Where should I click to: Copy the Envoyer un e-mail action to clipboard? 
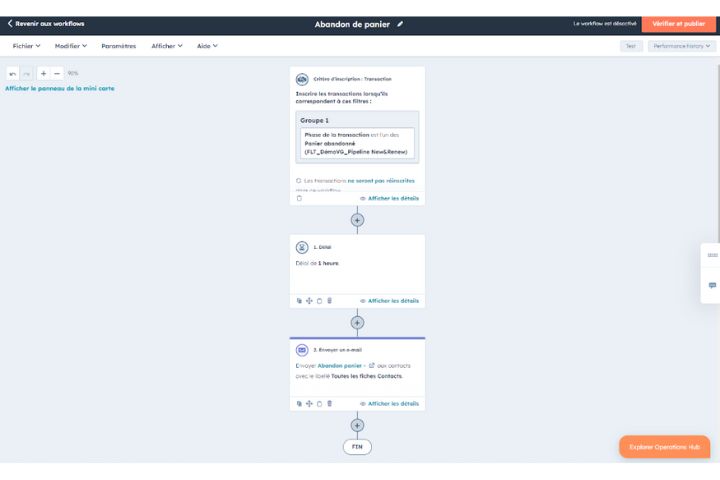pos(319,404)
